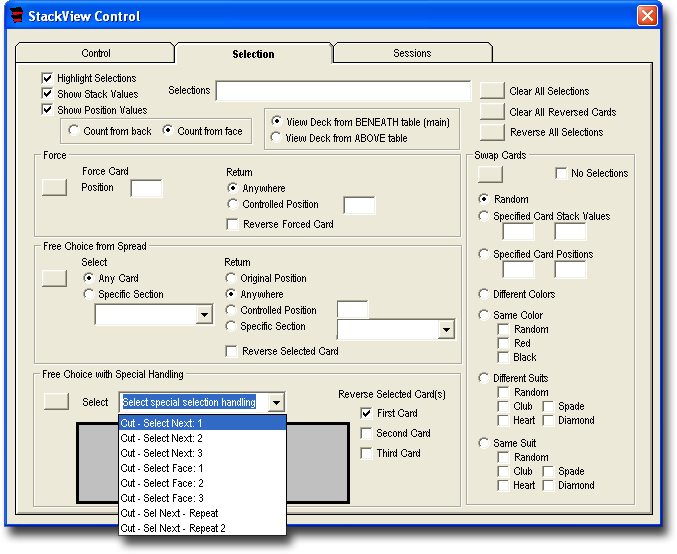Screen dimensions: 677x554
Task: Select Same Color swap option
Action: (484, 315)
